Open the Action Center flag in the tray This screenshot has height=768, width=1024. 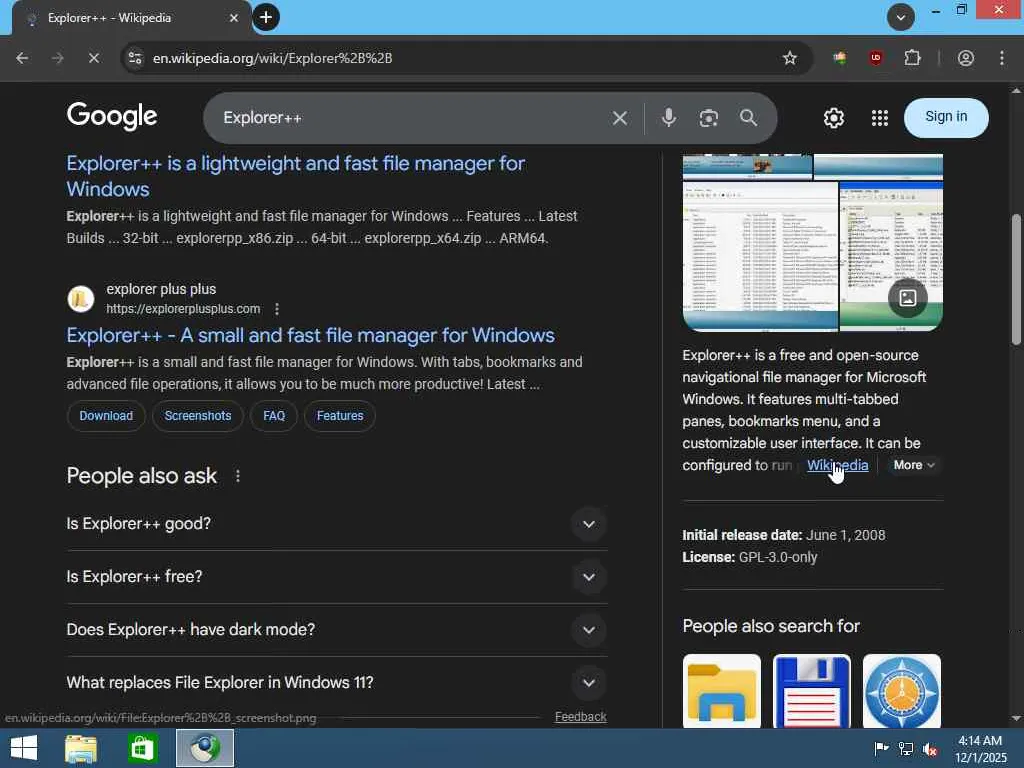pos(881,749)
